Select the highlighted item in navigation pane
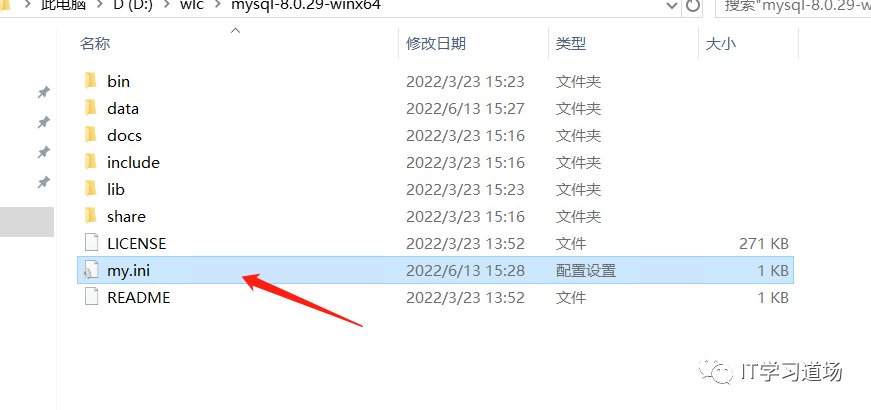Viewport: 871px width, 410px height. (27, 222)
